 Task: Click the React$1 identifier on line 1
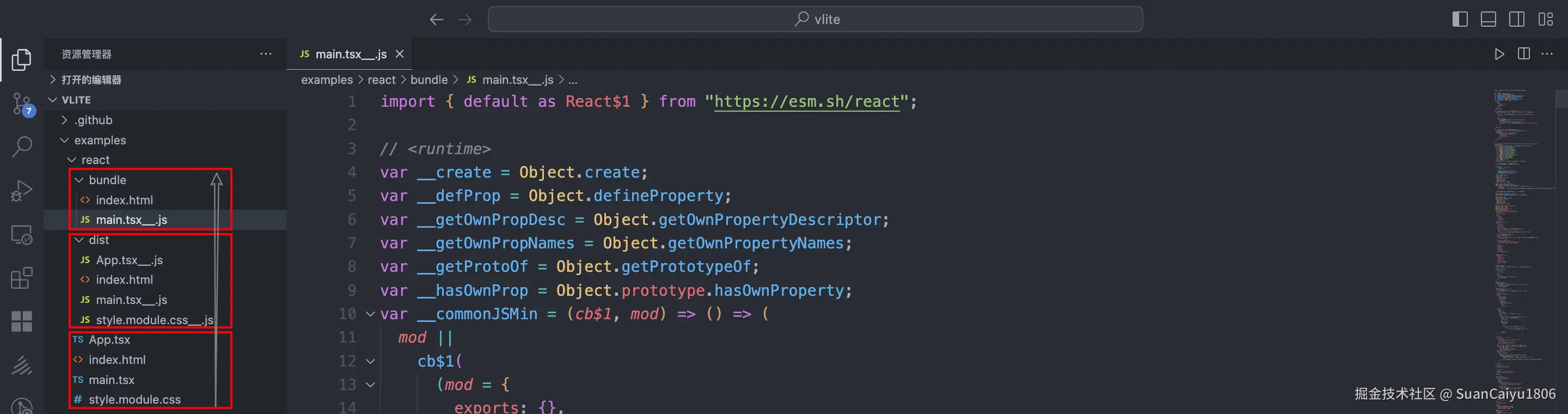598,102
